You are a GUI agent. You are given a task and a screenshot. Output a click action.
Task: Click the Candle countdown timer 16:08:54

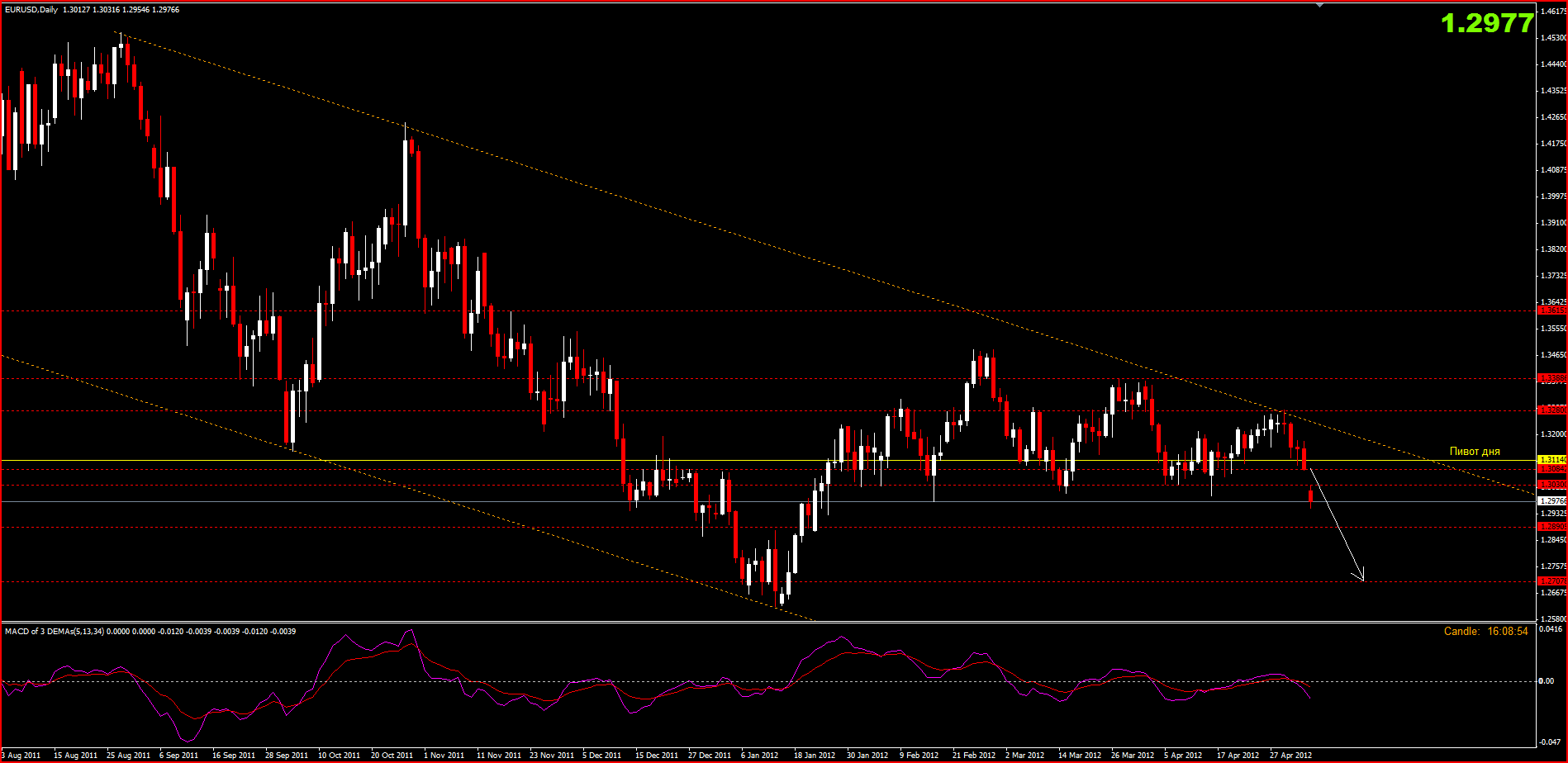pyautogui.click(x=1486, y=631)
